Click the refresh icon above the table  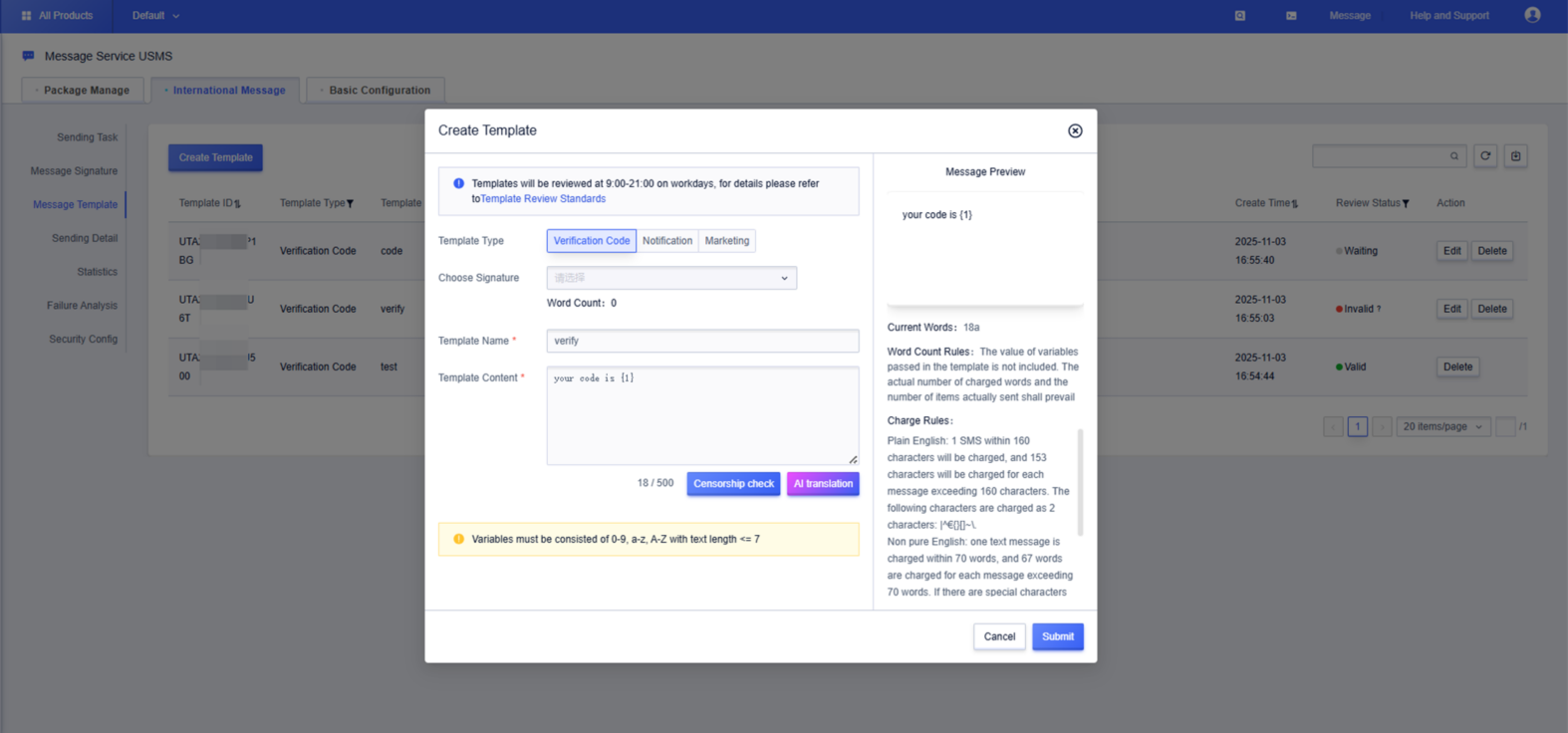point(1485,156)
